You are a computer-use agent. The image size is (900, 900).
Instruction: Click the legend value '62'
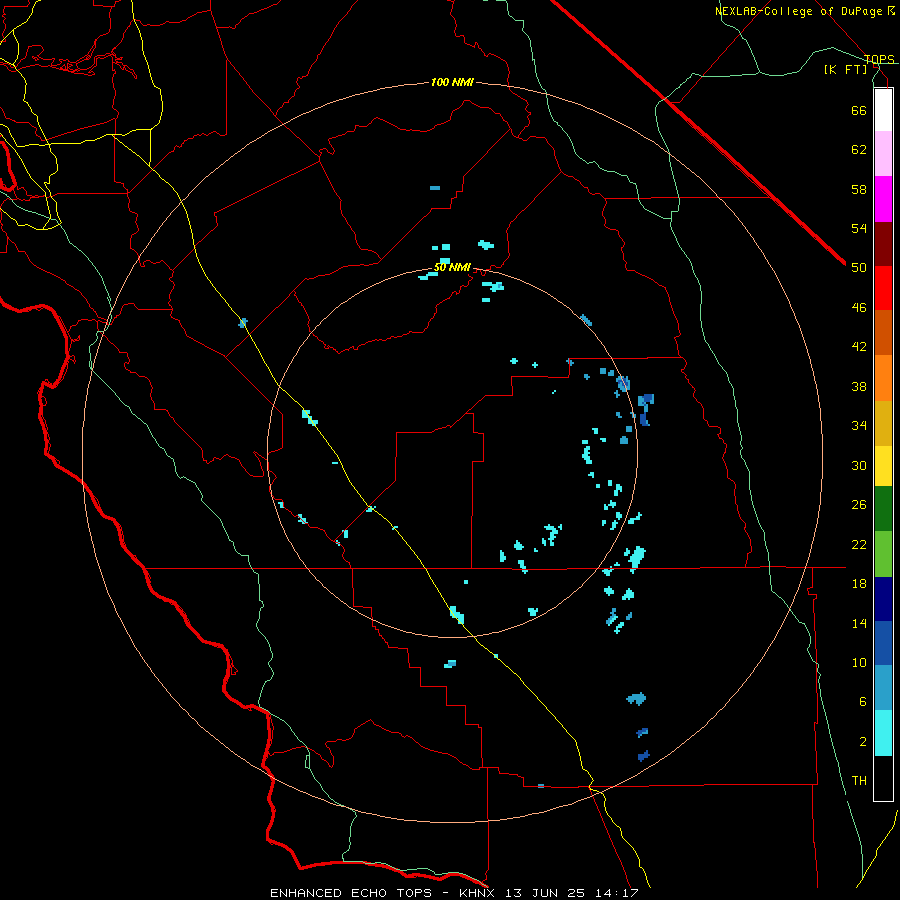(x=859, y=150)
